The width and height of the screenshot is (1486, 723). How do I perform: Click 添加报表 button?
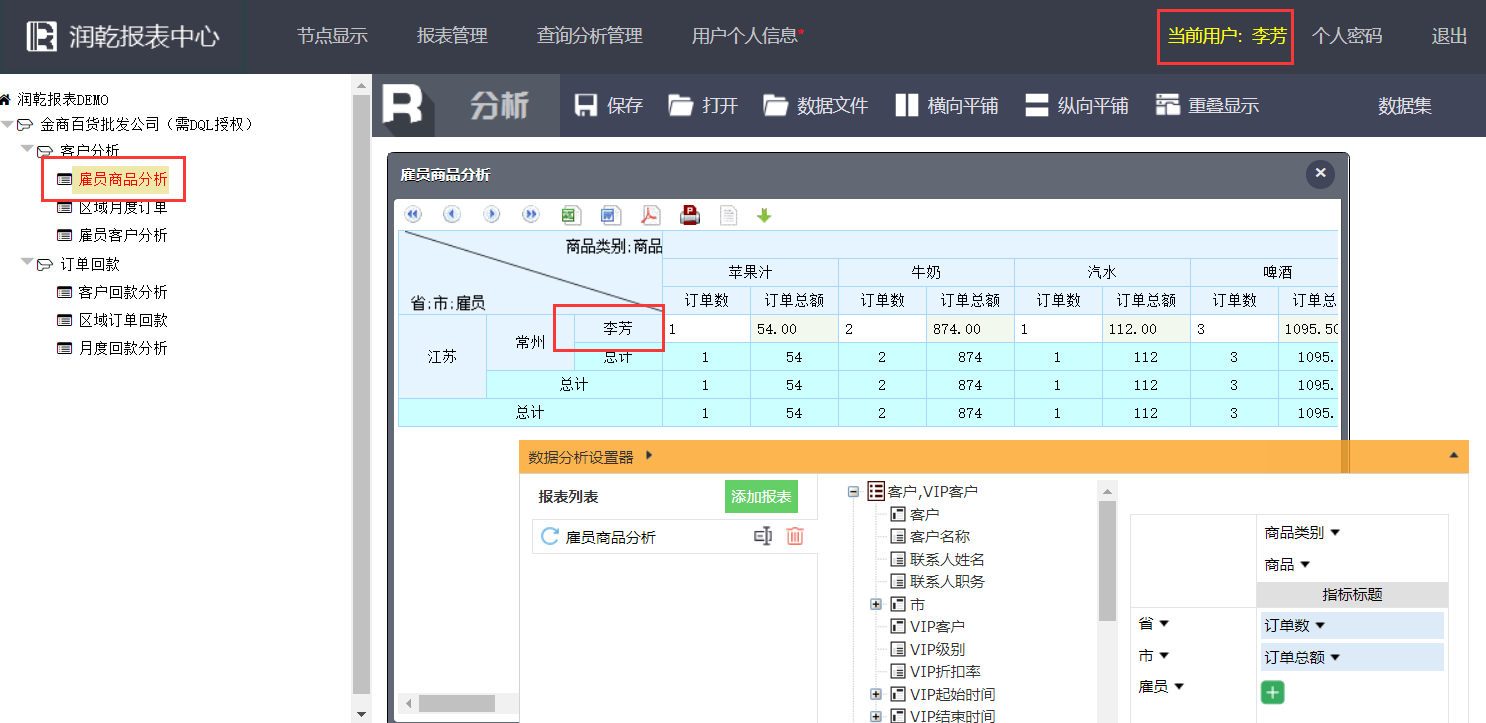[761, 497]
